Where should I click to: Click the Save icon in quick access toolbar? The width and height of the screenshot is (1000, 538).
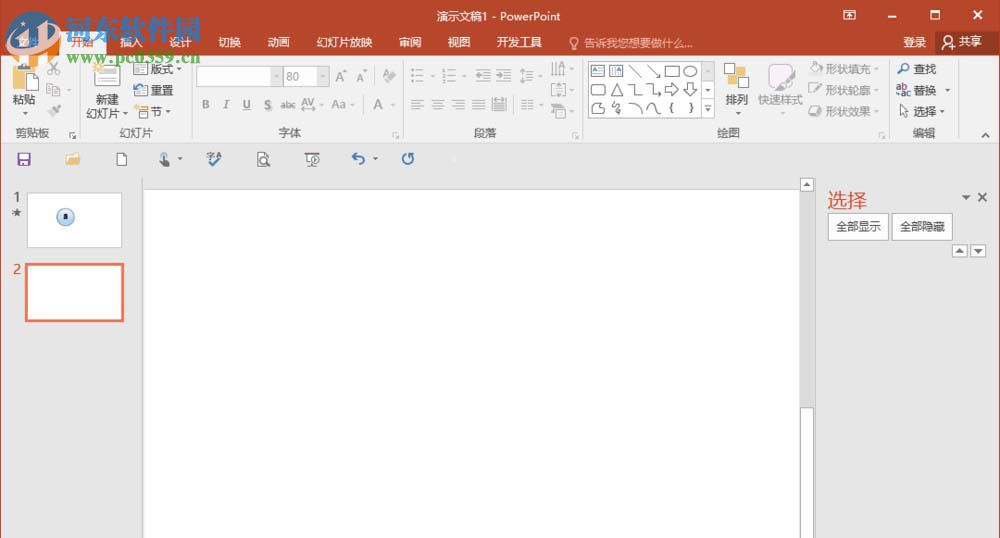click(x=24, y=159)
